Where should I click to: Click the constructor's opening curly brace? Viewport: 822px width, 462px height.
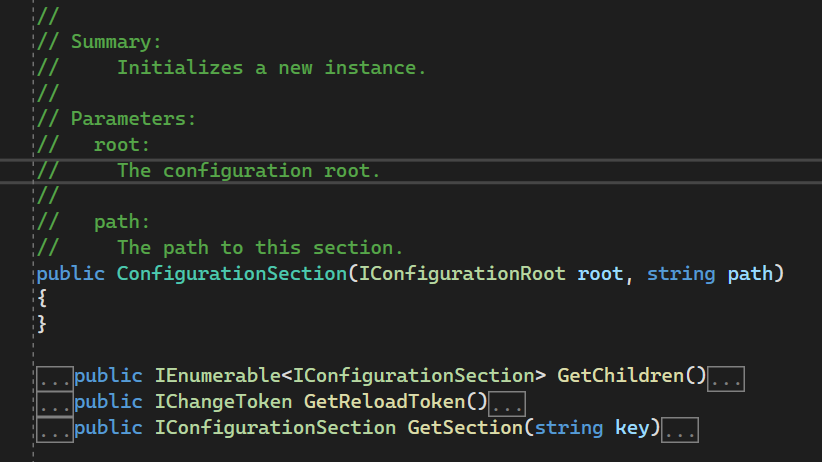pyautogui.click(x=42, y=298)
